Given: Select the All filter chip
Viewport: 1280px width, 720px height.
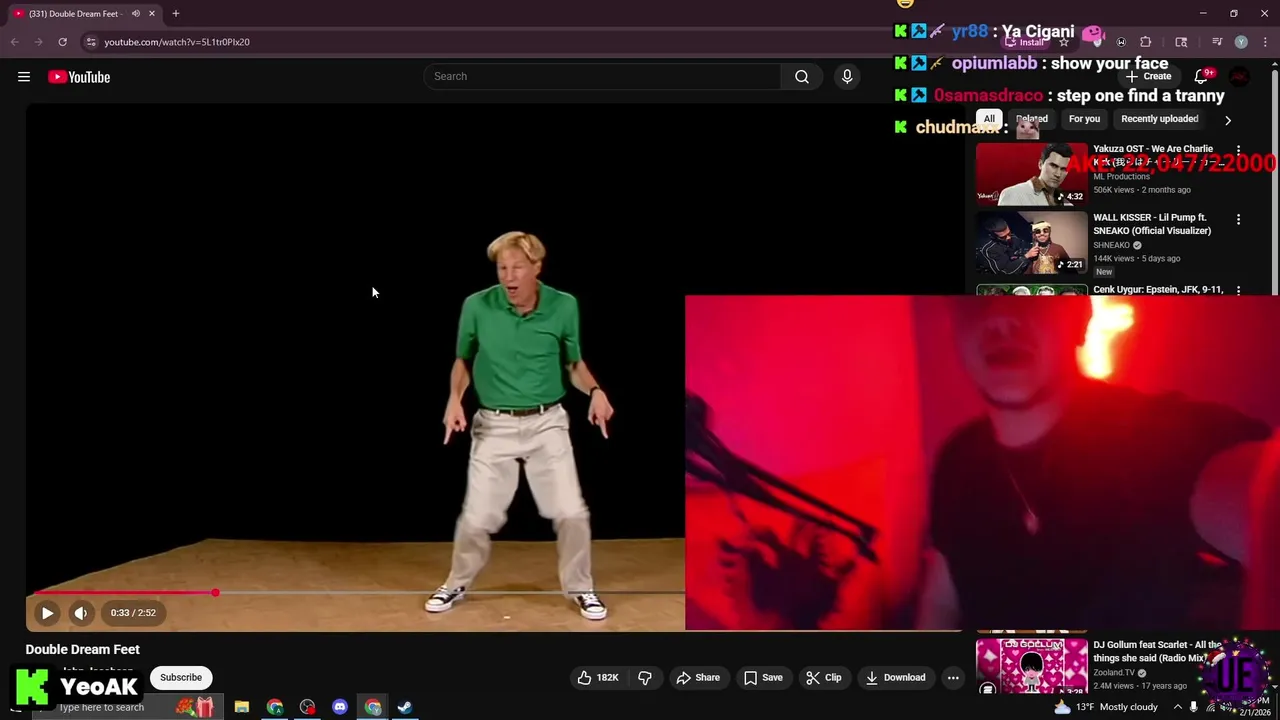Looking at the screenshot, I should click(989, 119).
